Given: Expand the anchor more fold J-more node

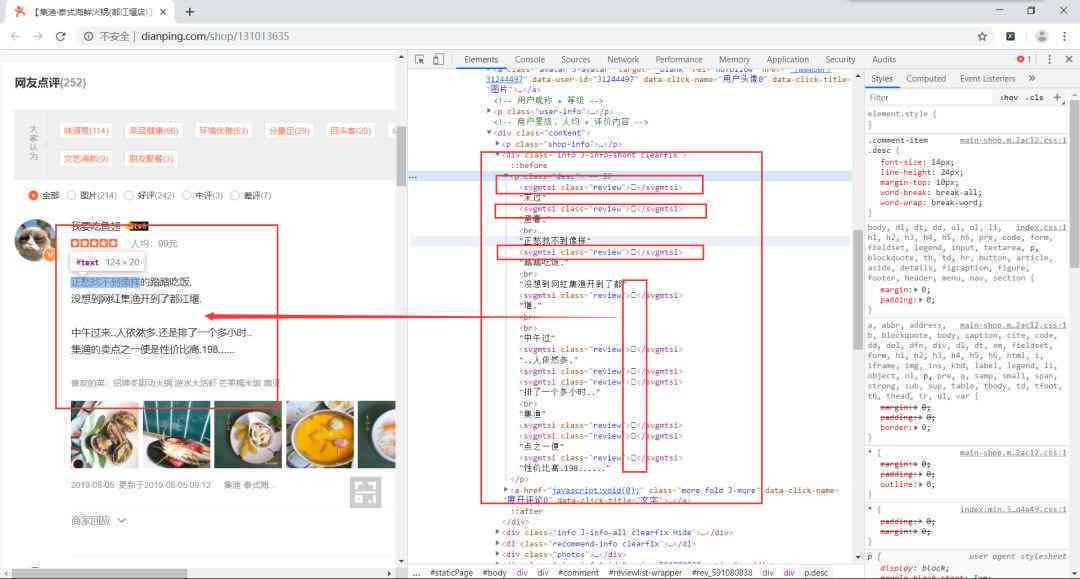Looking at the screenshot, I should [x=506, y=490].
